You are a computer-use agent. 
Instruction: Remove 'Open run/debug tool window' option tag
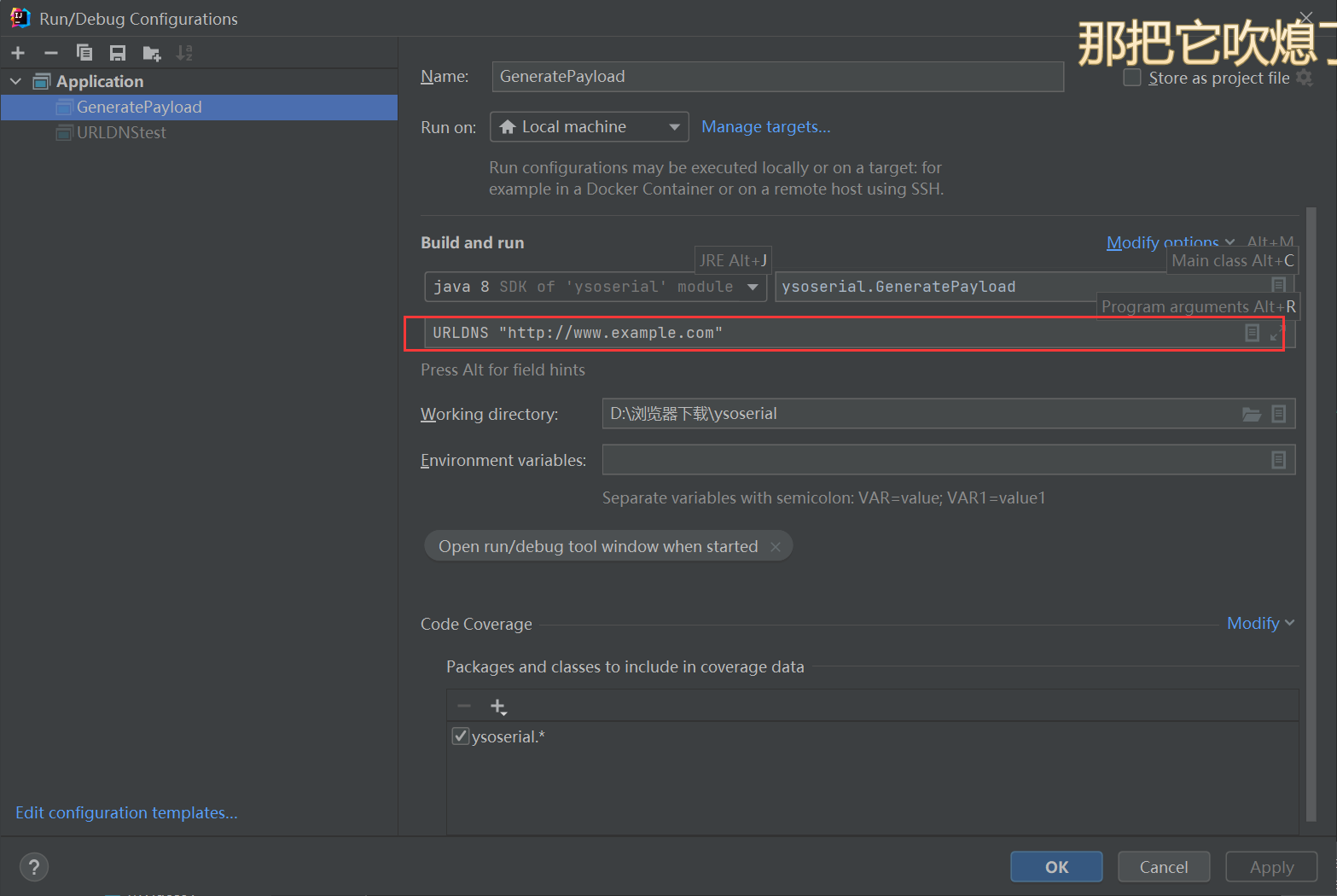coord(776,547)
